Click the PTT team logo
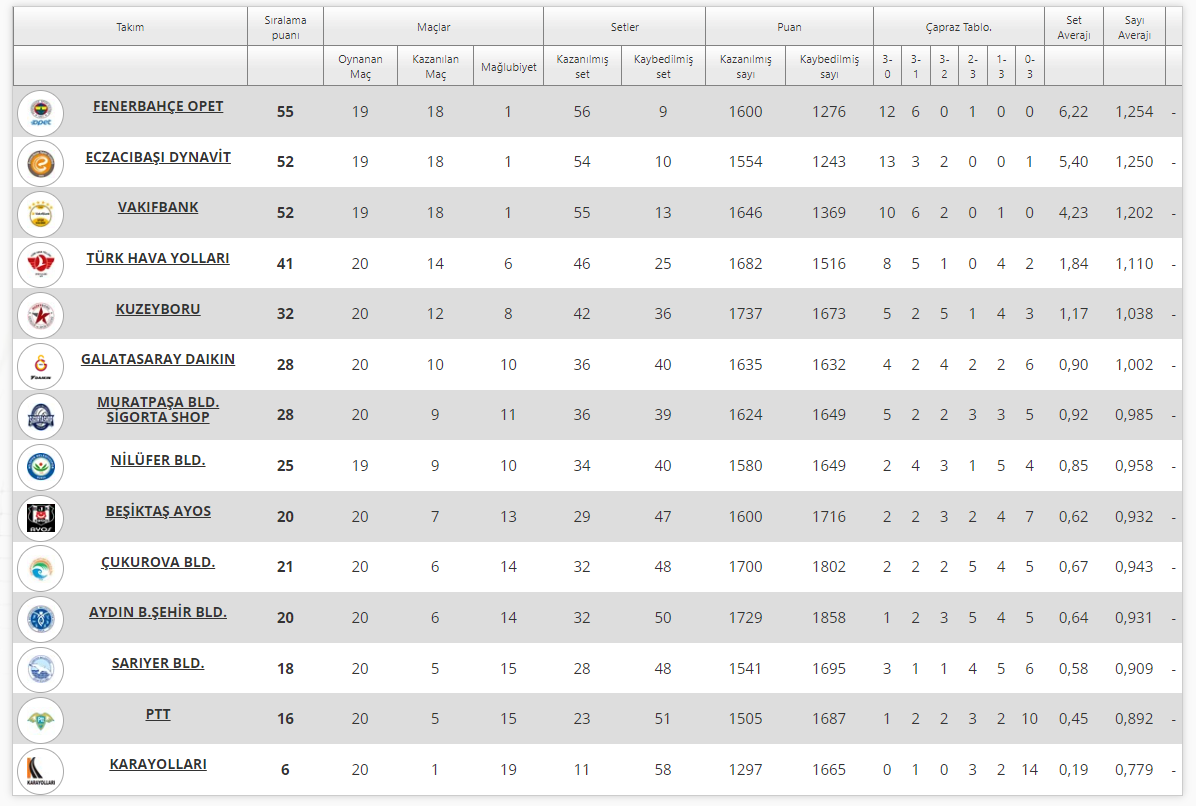The width and height of the screenshot is (1196, 806). point(41,720)
